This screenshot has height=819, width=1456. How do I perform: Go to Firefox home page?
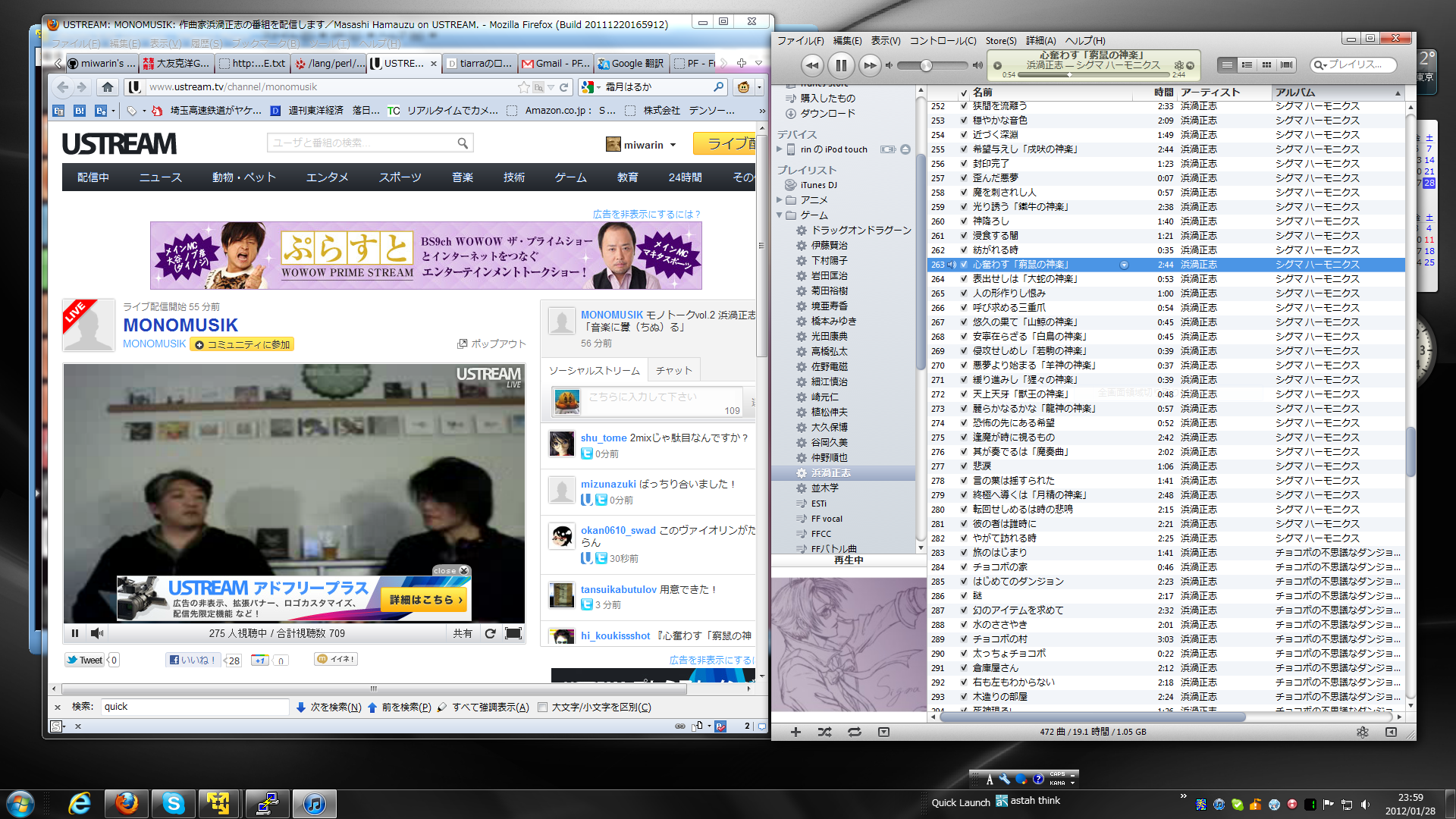click(x=108, y=87)
